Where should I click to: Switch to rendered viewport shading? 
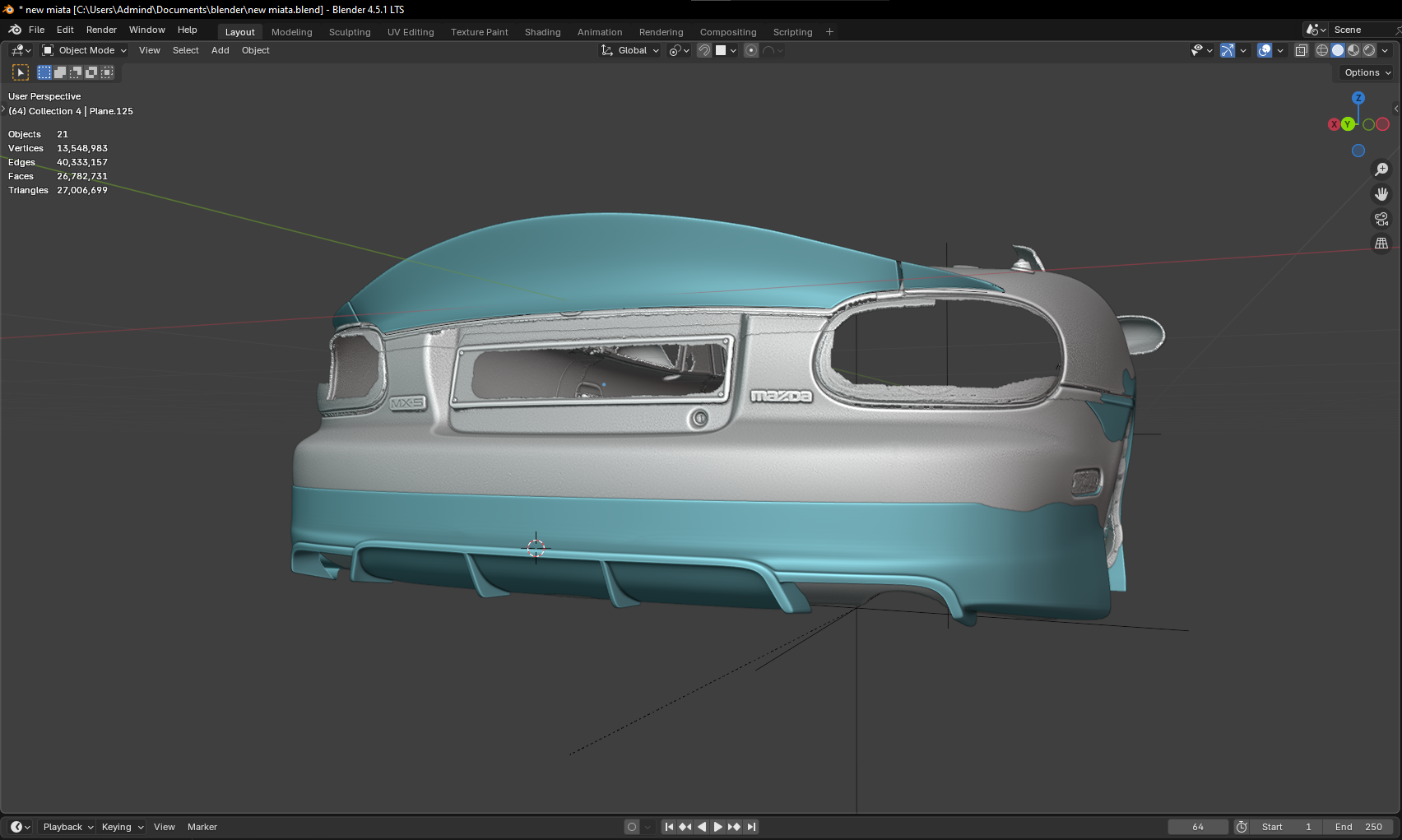pos(1369,50)
